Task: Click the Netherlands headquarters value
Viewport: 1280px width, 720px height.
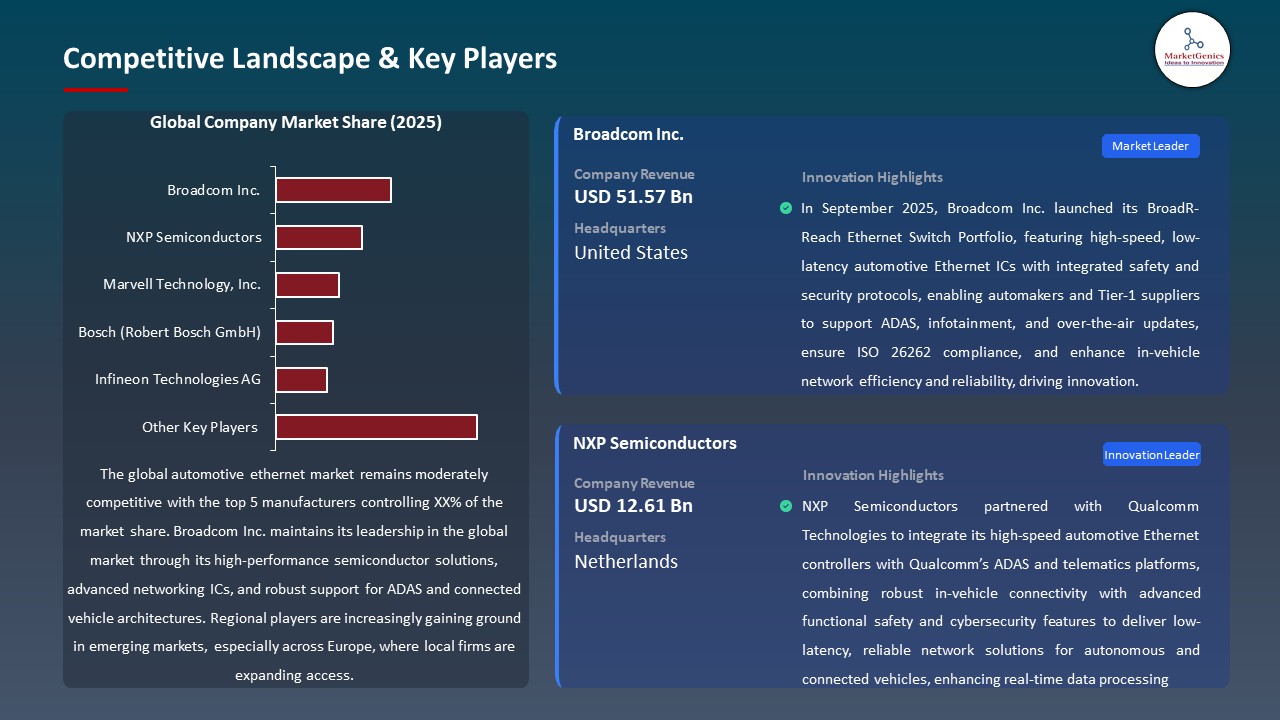Action: (x=626, y=562)
